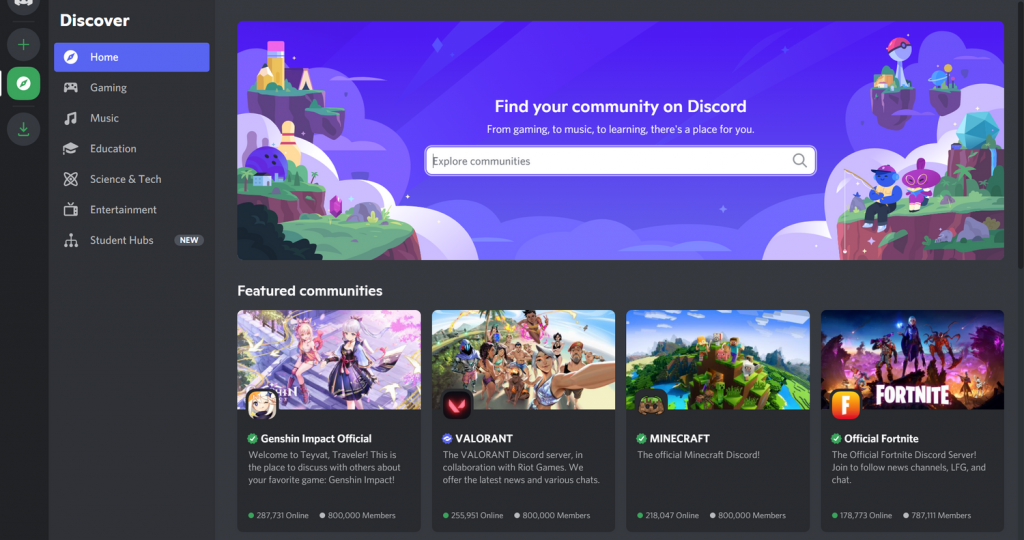Click the MINECRAFT server title
The height and width of the screenshot is (540, 1024).
(x=679, y=439)
